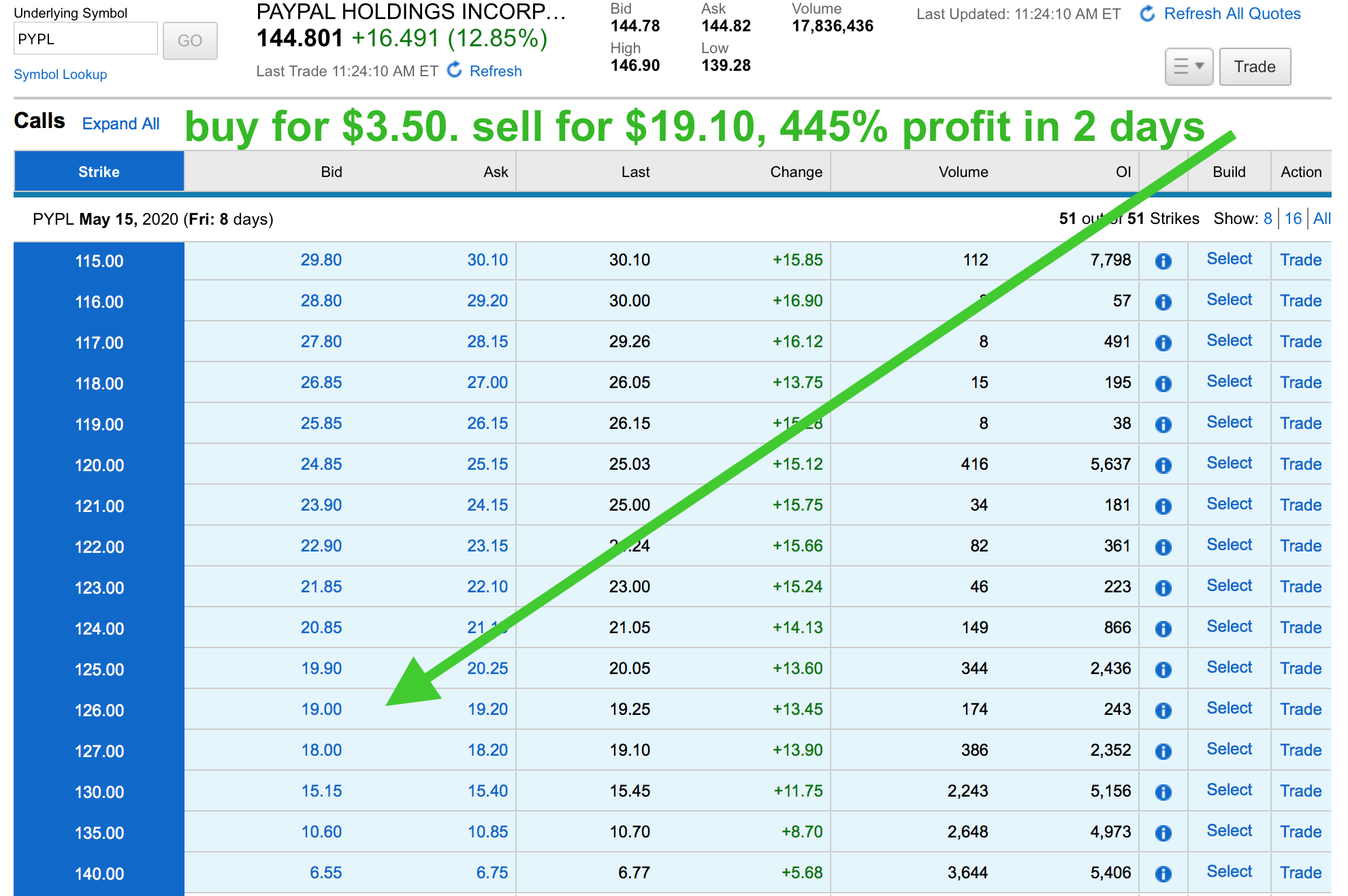Click info icon for 135.00 strike
The width and height of the screenshot is (1348, 896).
(x=1164, y=833)
